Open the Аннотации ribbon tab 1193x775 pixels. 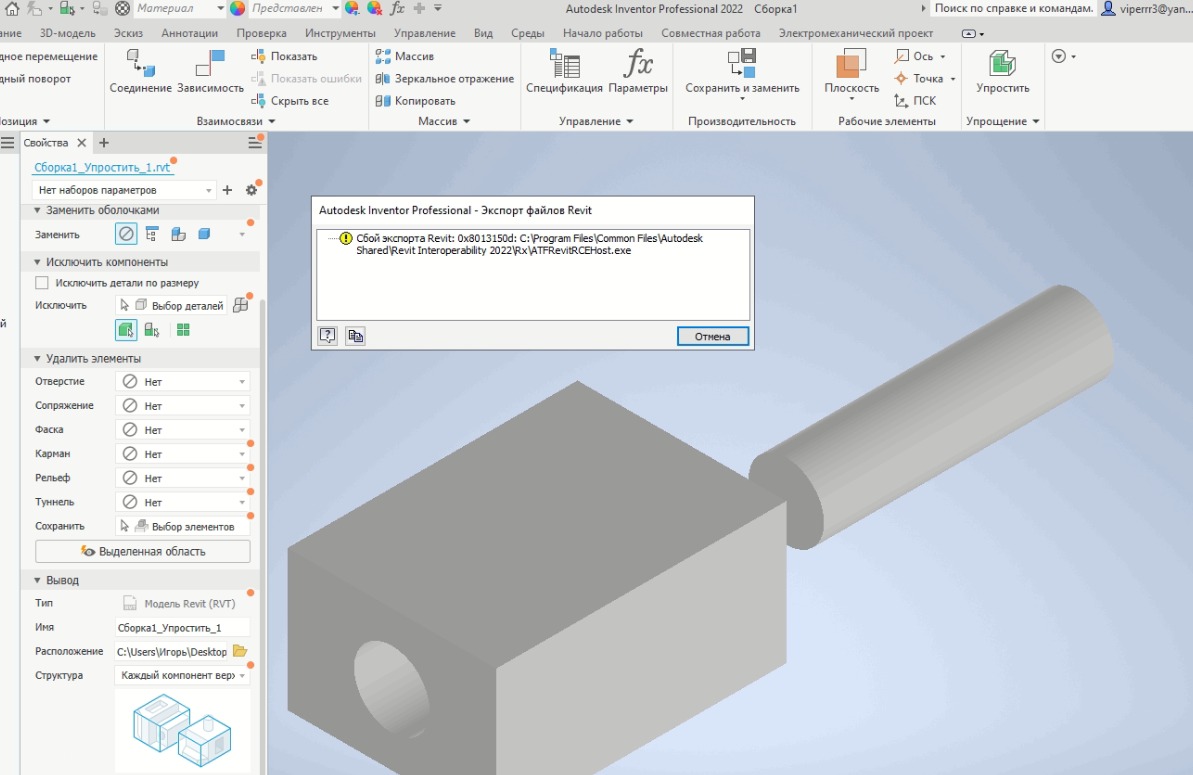pyautogui.click(x=189, y=33)
